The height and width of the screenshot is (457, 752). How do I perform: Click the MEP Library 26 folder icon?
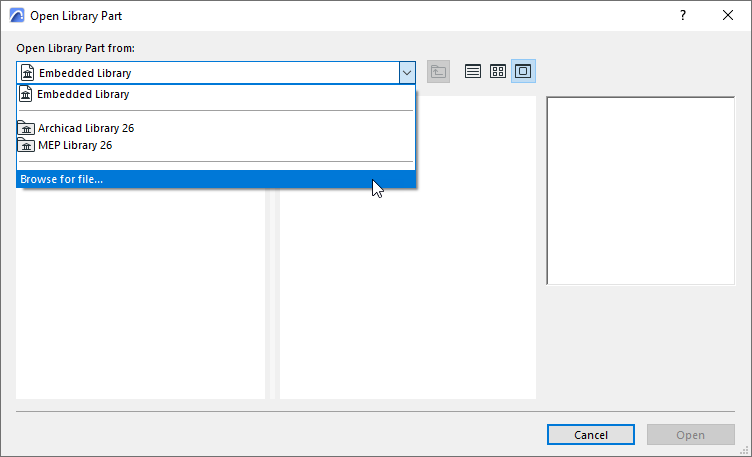click(27, 145)
